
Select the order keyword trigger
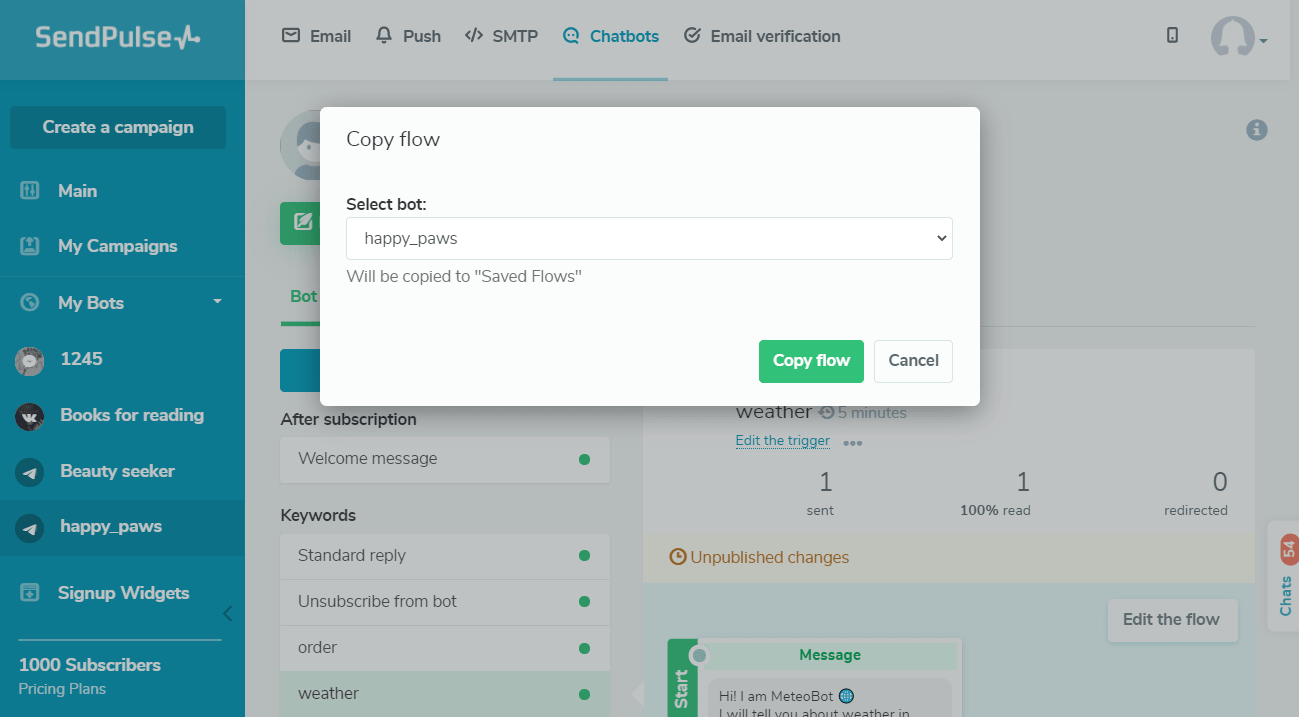click(x=445, y=648)
